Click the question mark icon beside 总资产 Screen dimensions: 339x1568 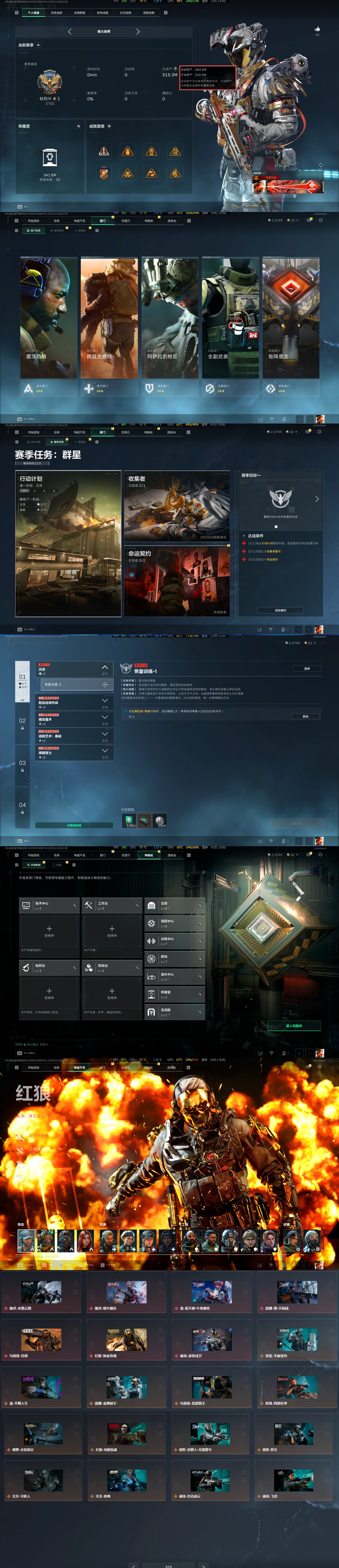[175, 69]
